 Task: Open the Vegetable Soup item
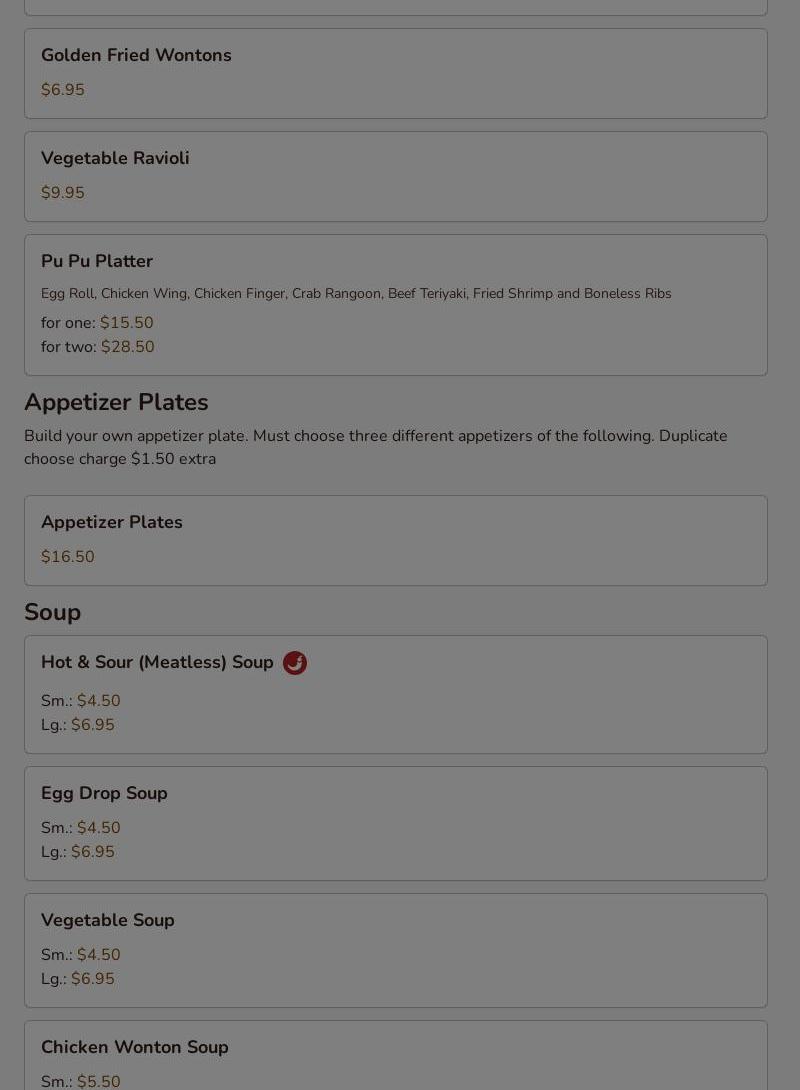pyautogui.click(x=108, y=920)
